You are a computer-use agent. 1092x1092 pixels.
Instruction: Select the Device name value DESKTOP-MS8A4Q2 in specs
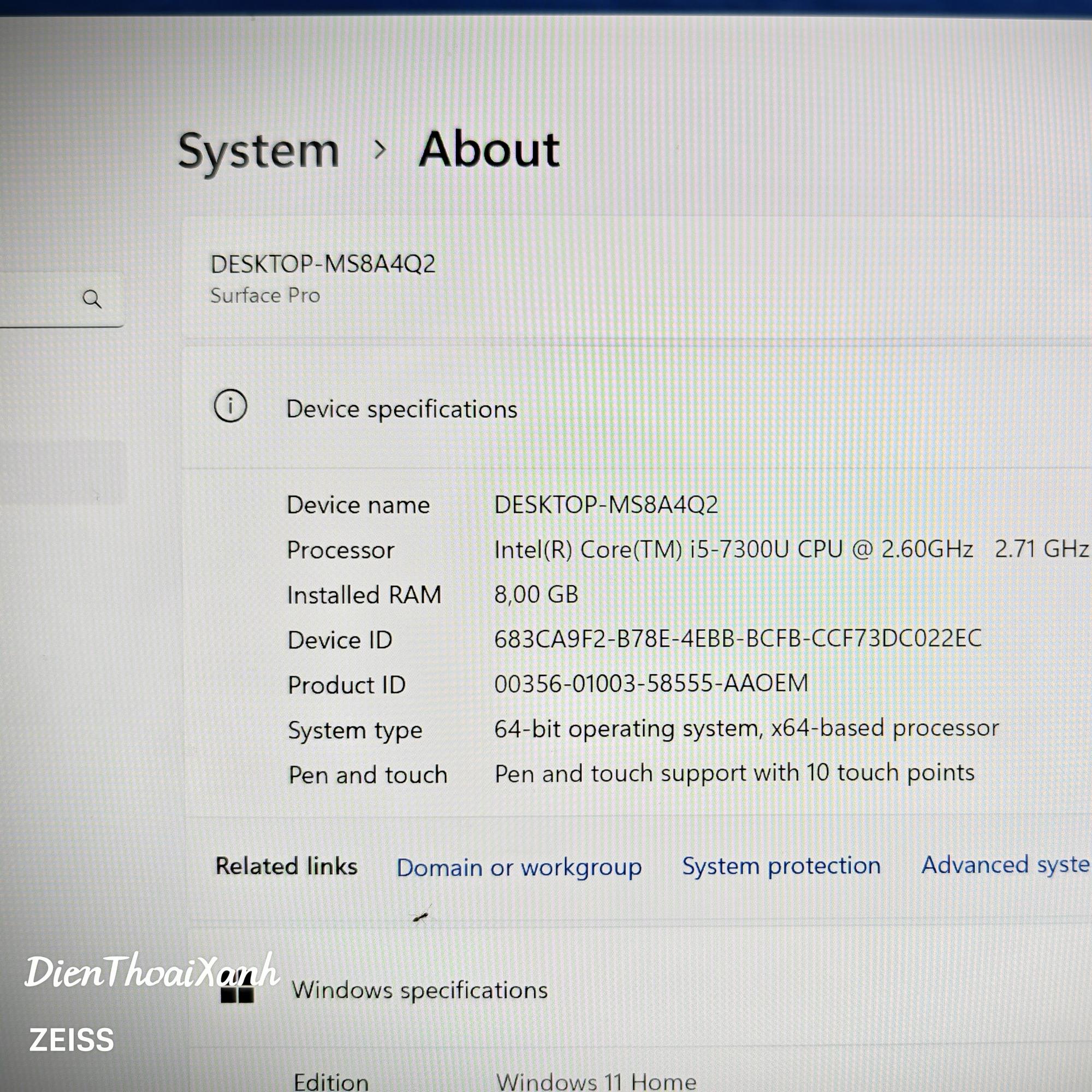[x=606, y=504]
